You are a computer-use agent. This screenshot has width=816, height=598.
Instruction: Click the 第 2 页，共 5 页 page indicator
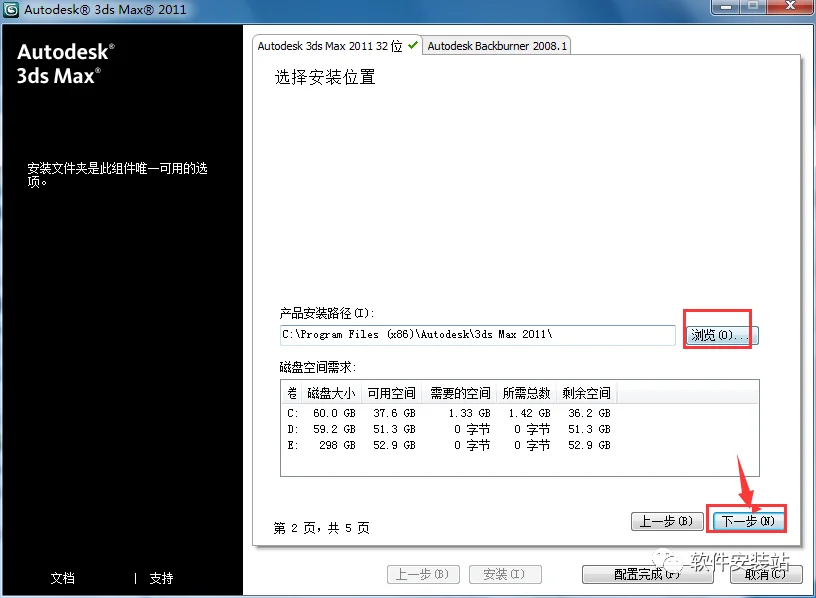click(x=322, y=528)
